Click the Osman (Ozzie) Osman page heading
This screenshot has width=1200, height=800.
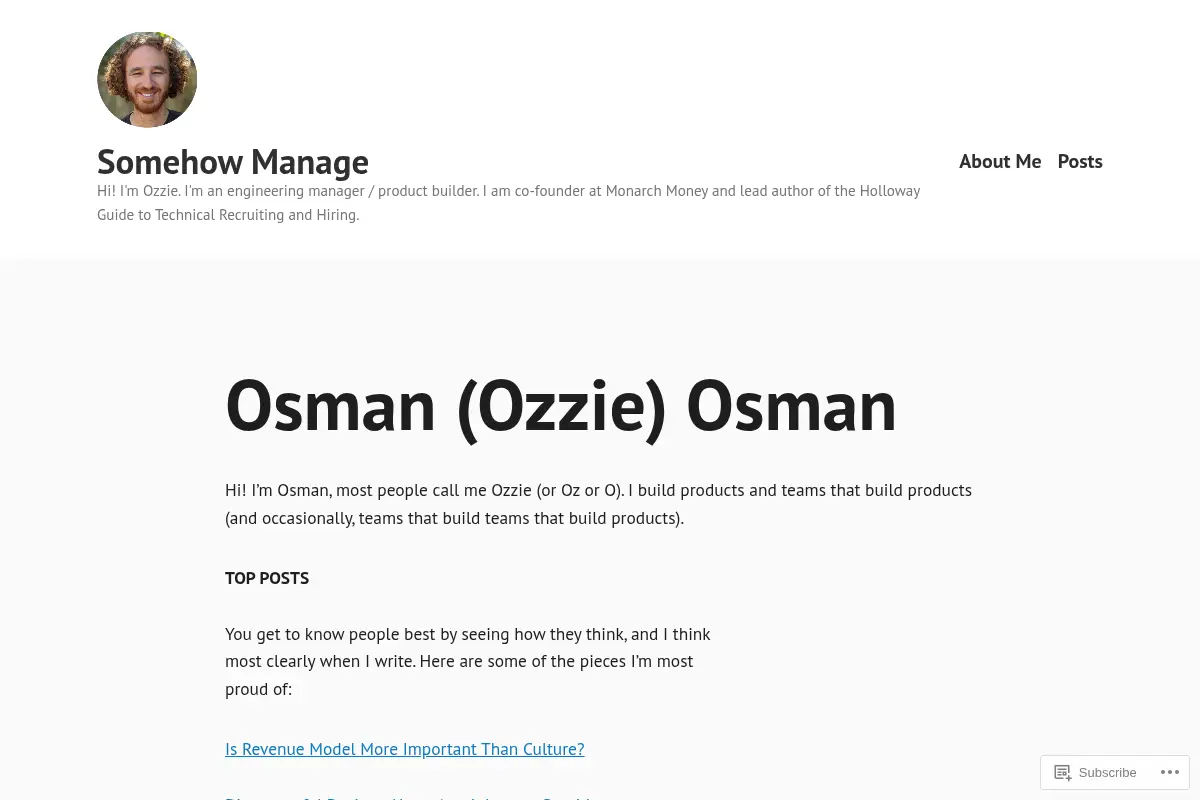tap(561, 405)
